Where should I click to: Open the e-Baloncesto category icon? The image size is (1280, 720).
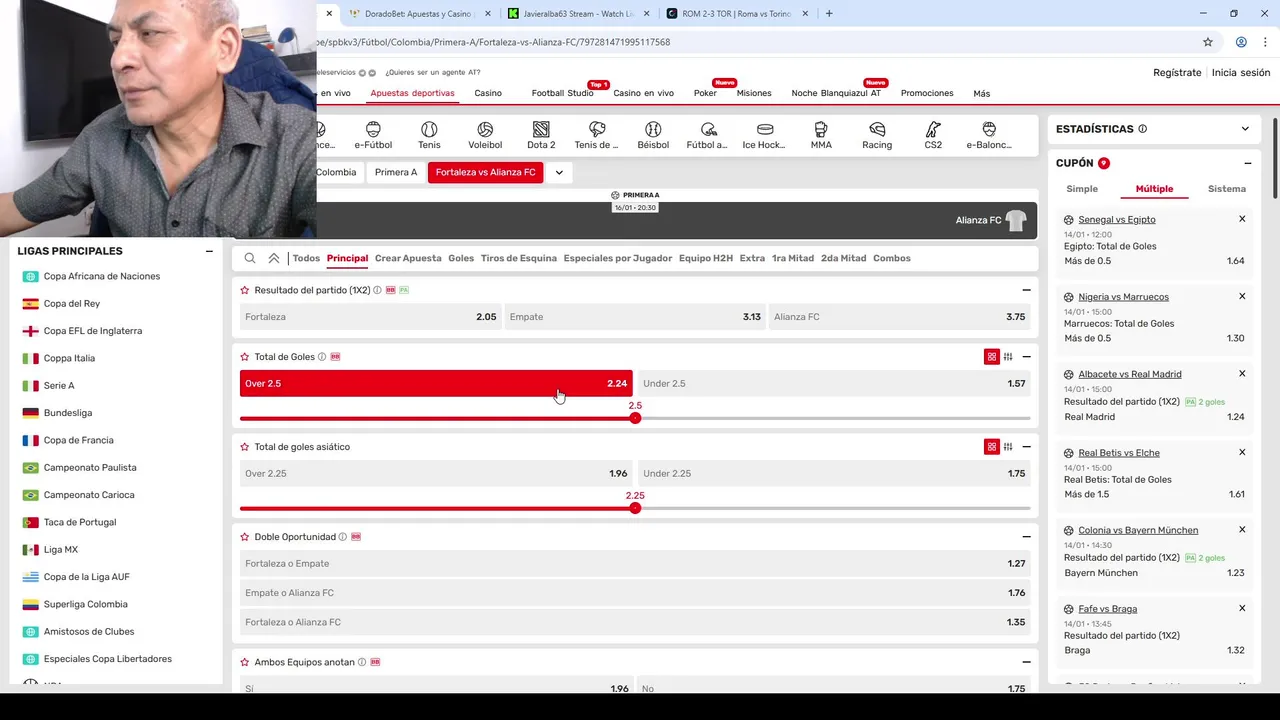989,135
